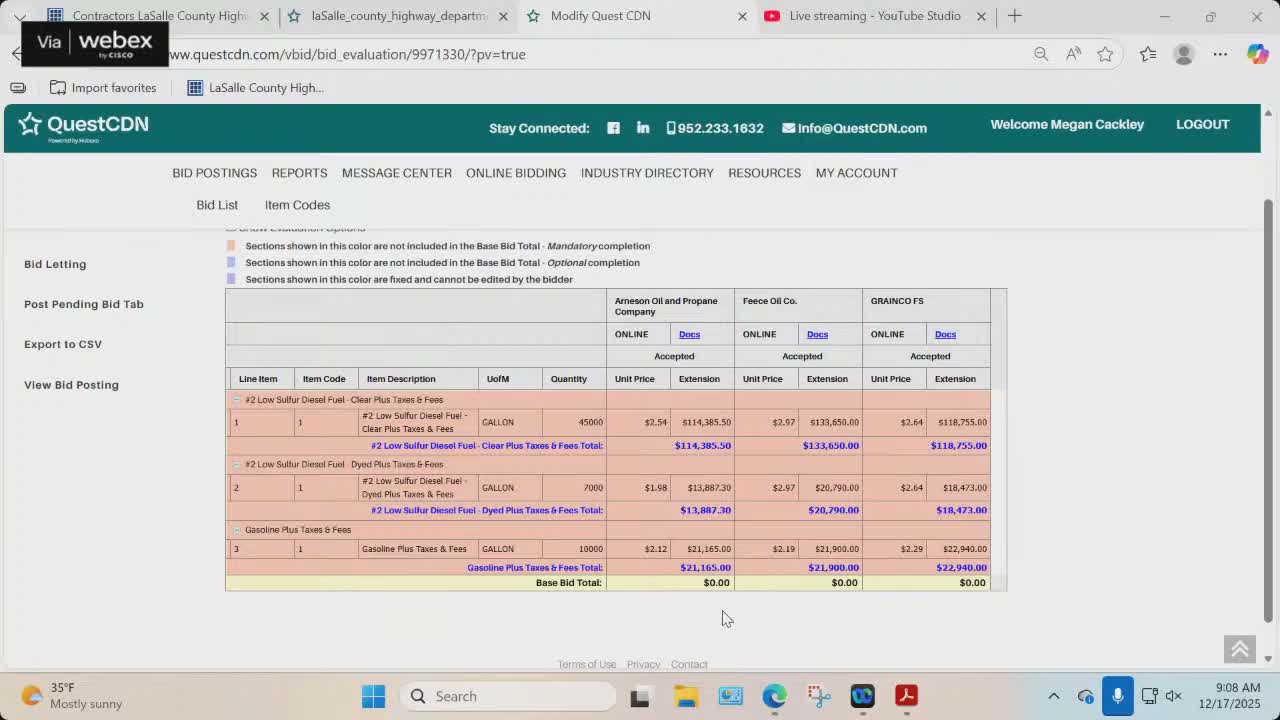Collapse the #2 Diesel Fuel Dyed section
The width and height of the screenshot is (1280, 720).
click(237, 465)
